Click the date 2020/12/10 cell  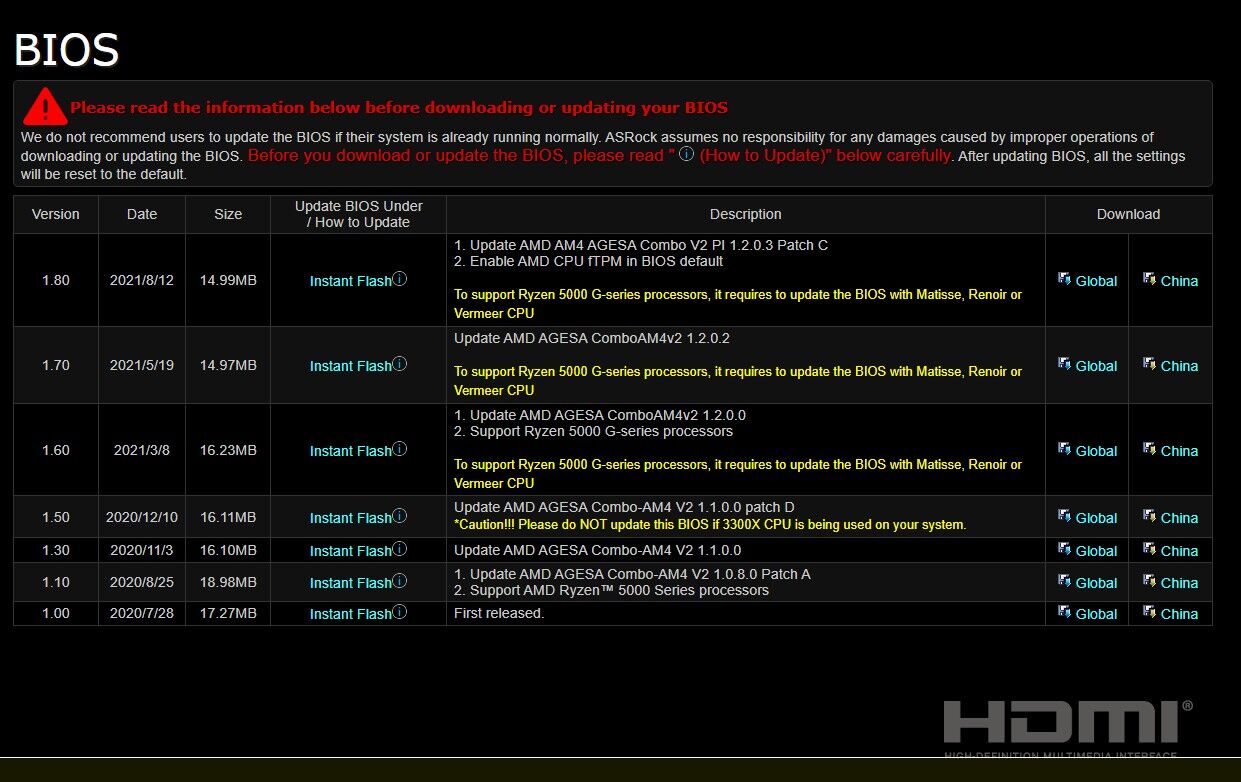[x=142, y=517]
